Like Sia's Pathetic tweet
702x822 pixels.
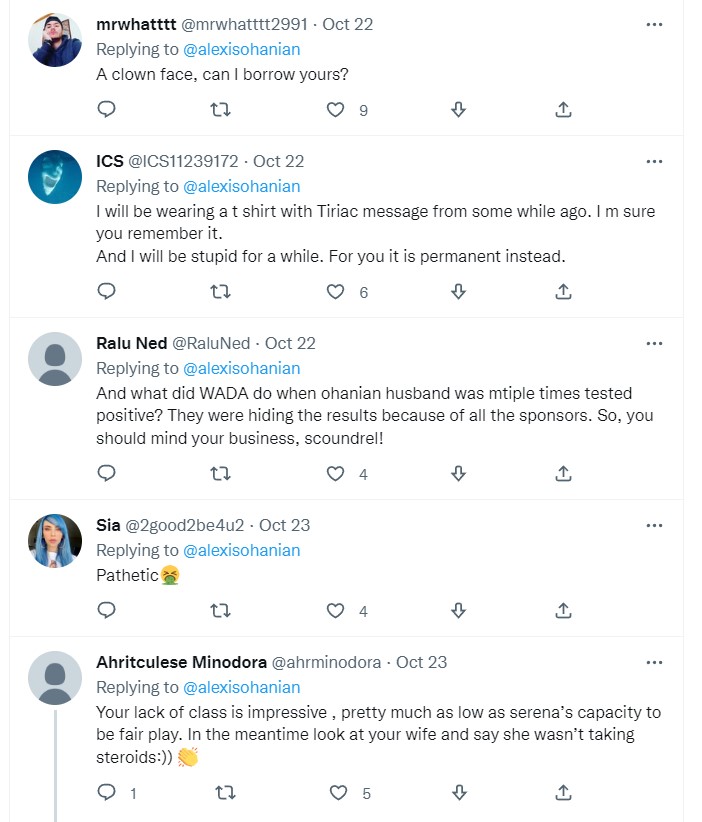336,610
